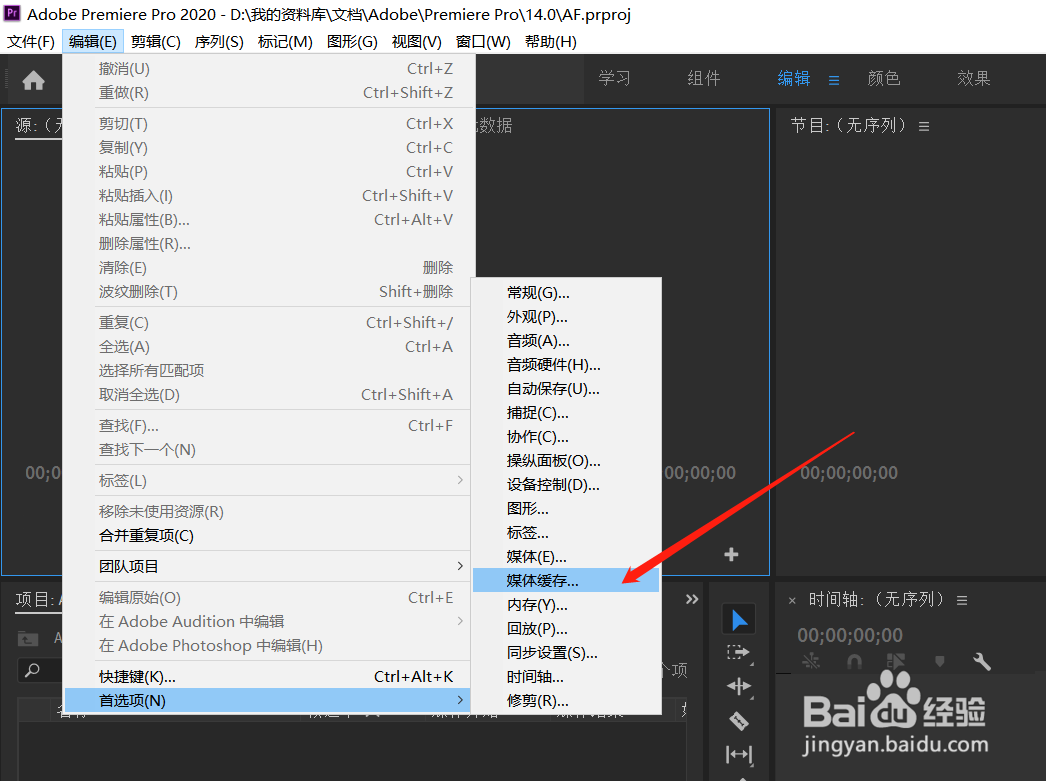Open 自动保存(U)... preferences
Image resolution: width=1046 pixels, height=781 pixels.
[x=566, y=388]
